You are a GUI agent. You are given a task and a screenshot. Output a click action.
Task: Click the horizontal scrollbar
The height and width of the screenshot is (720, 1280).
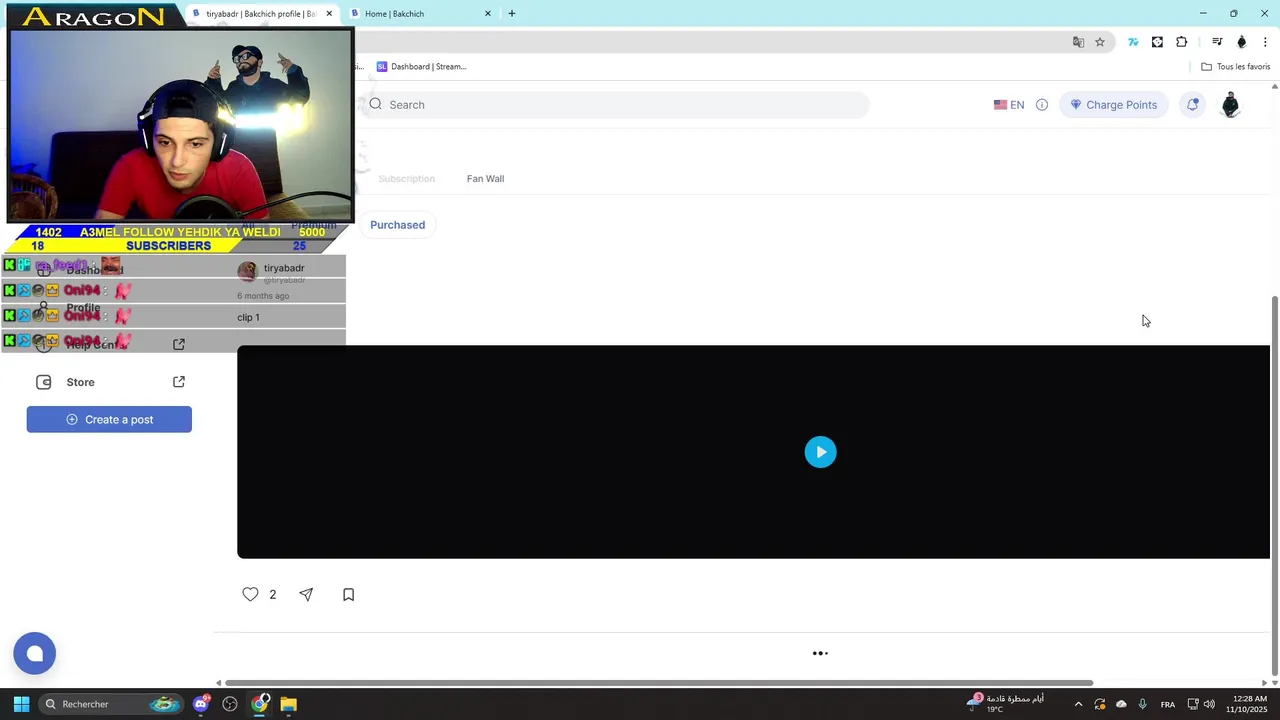click(x=658, y=683)
